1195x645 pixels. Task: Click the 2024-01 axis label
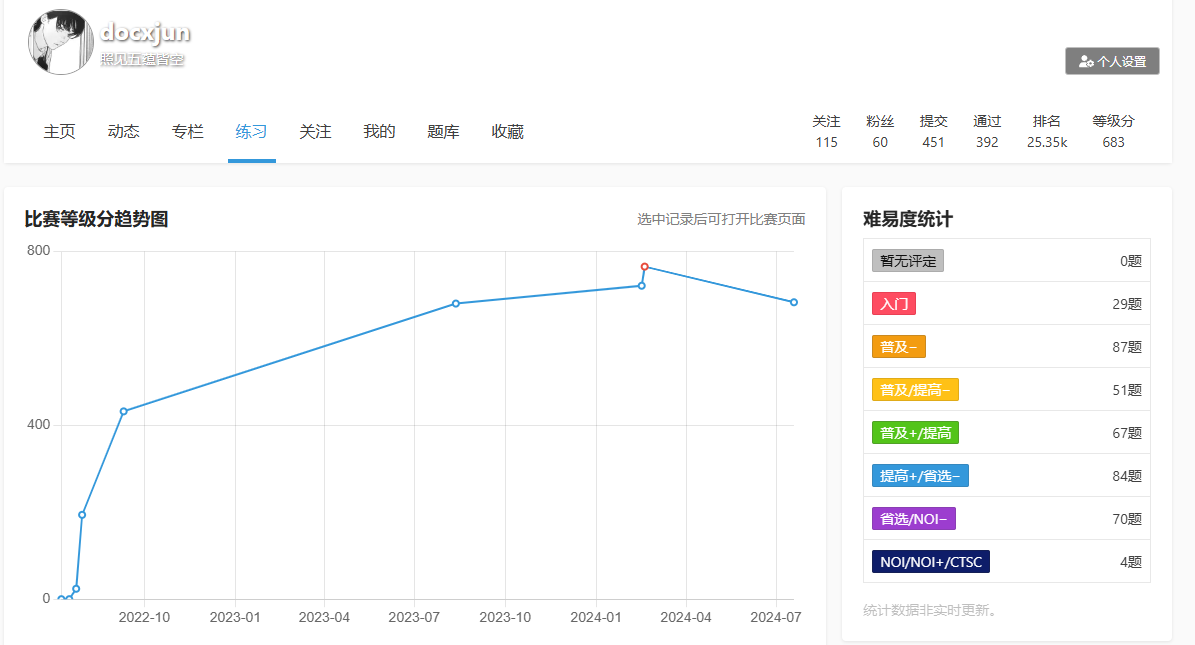pyautogui.click(x=596, y=618)
